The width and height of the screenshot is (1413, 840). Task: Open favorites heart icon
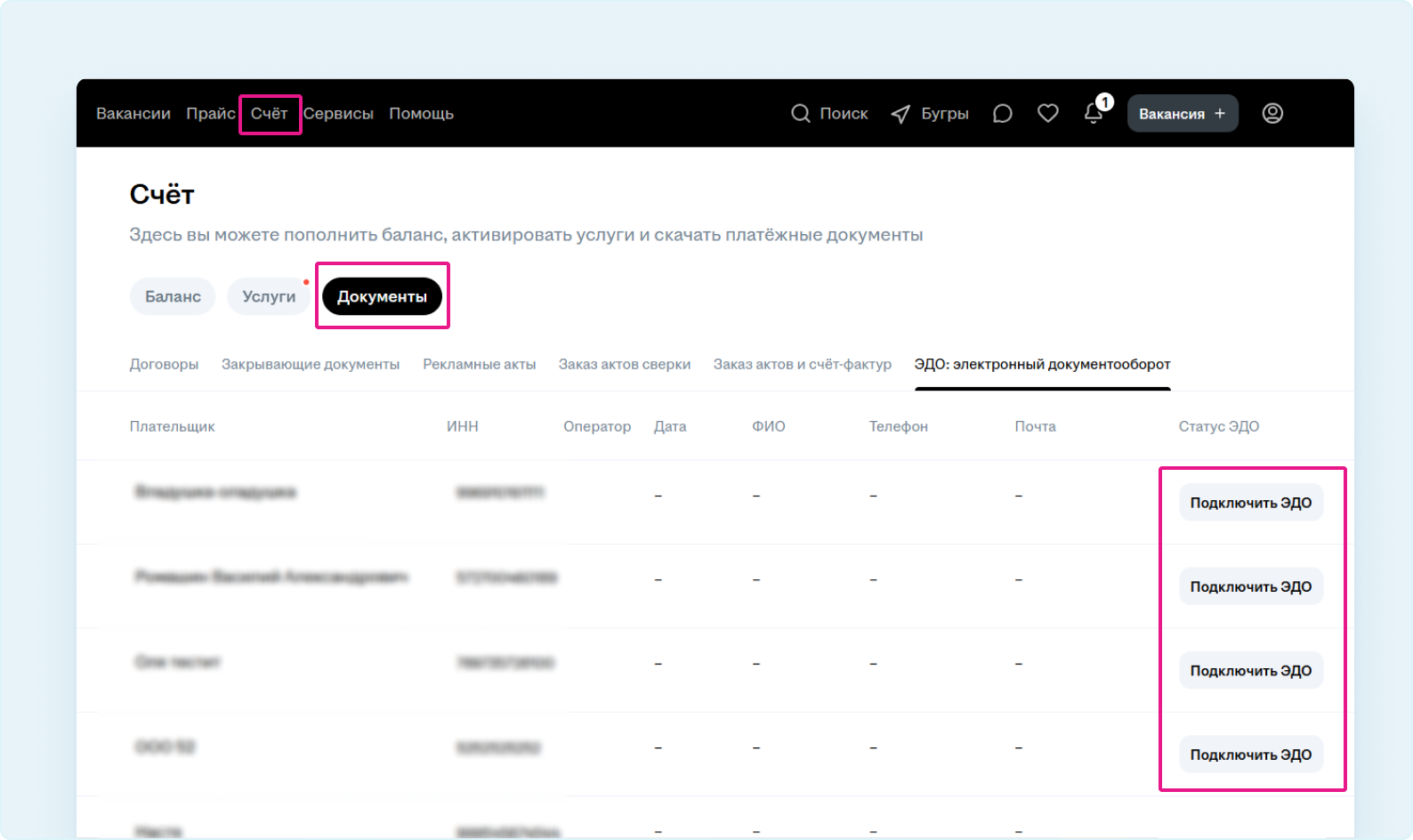(1048, 114)
